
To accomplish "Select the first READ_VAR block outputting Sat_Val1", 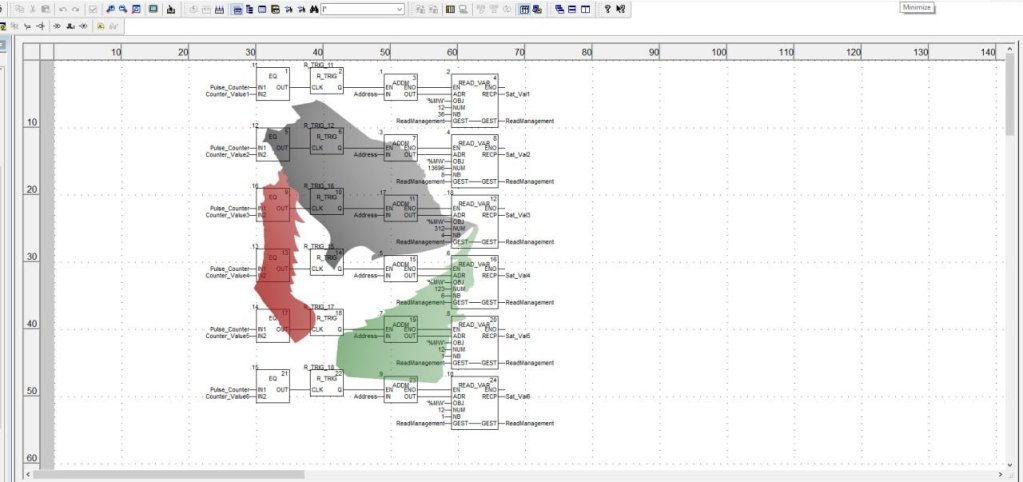I will point(475,98).
